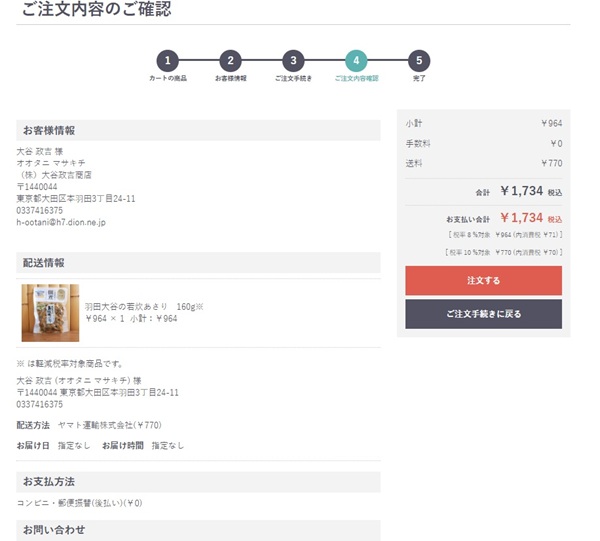Screen dimensions: 600x541
Task: Click the red お支払い合計 amount ¥1,734
Action: 521,217
